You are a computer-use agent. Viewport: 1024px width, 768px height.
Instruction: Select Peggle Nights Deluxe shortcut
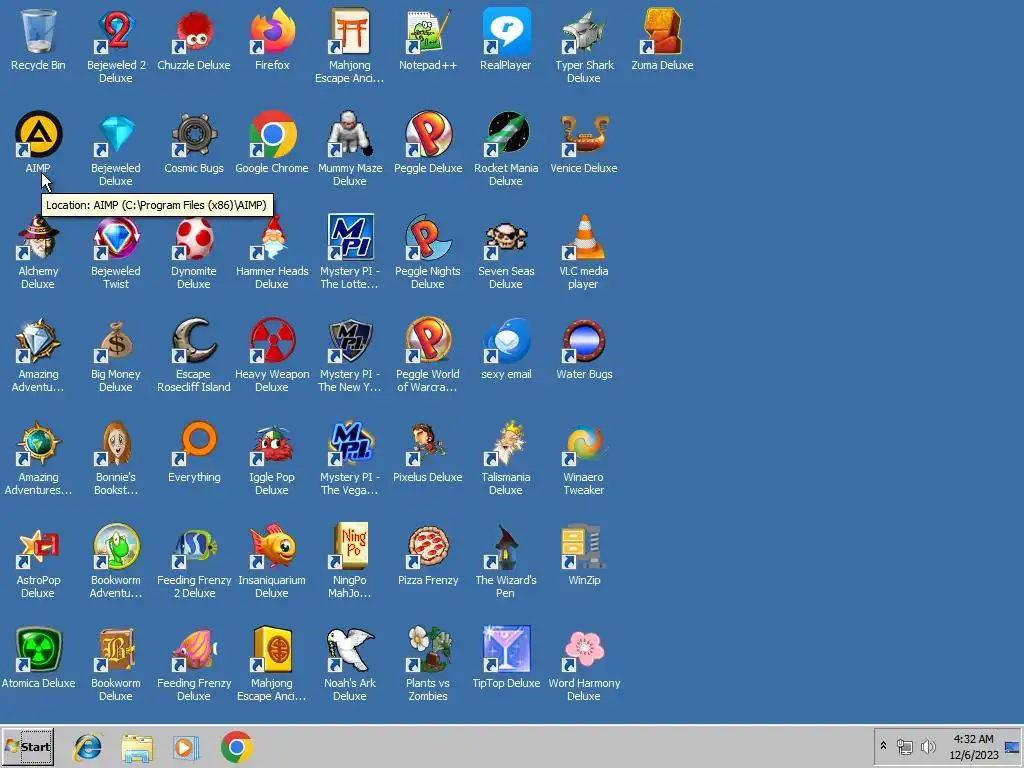pyautogui.click(x=428, y=238)
